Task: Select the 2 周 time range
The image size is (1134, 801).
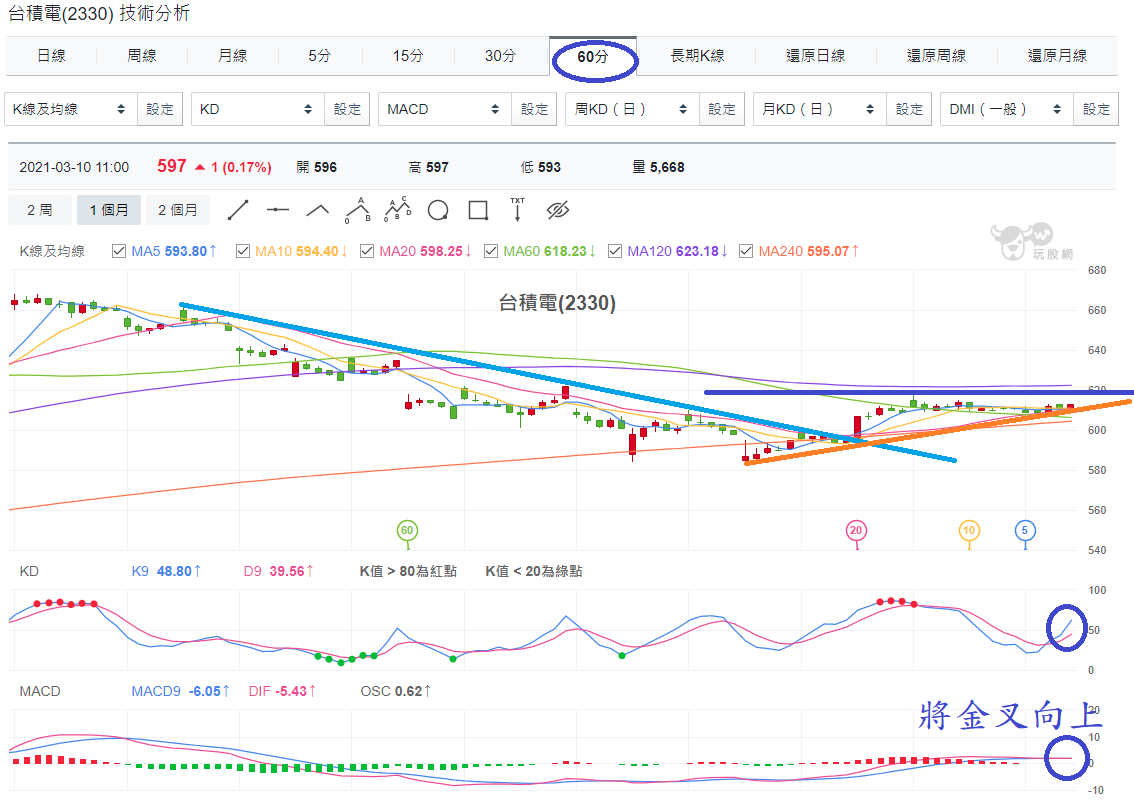Action: (x=40, y=210)
